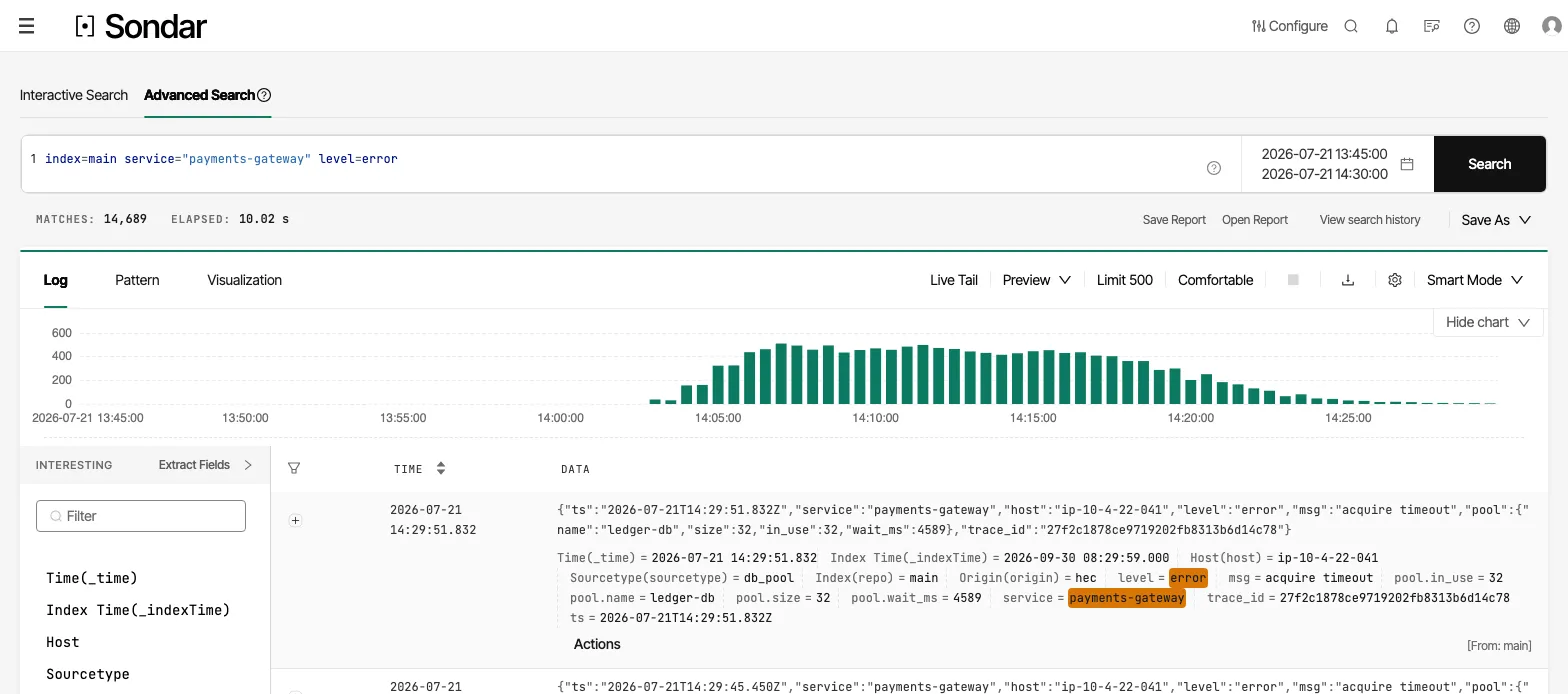1568x694 pixels.
Task: Click the 14:10:00 chart axis label
Action: pos(875,418)
